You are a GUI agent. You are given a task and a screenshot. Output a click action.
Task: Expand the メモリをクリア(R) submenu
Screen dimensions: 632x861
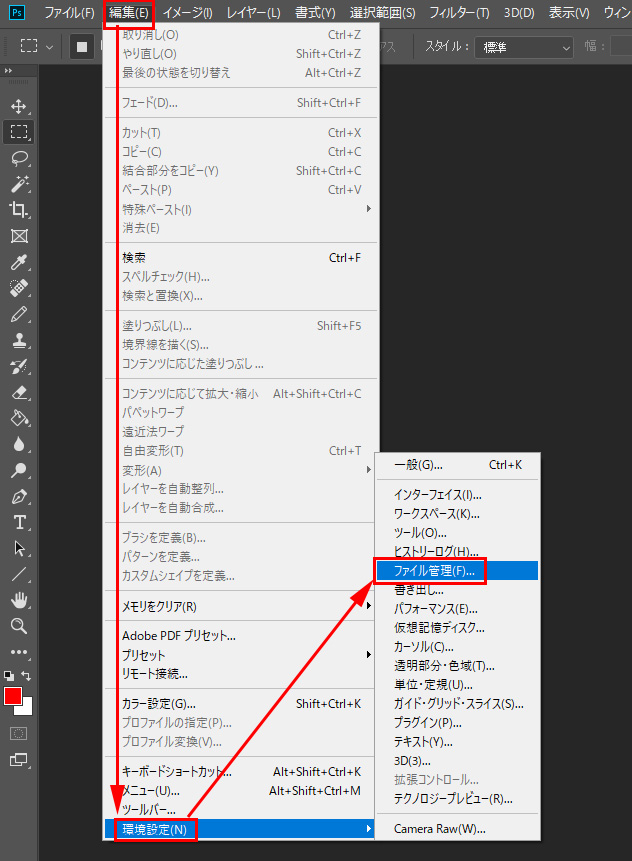point(241,606)
